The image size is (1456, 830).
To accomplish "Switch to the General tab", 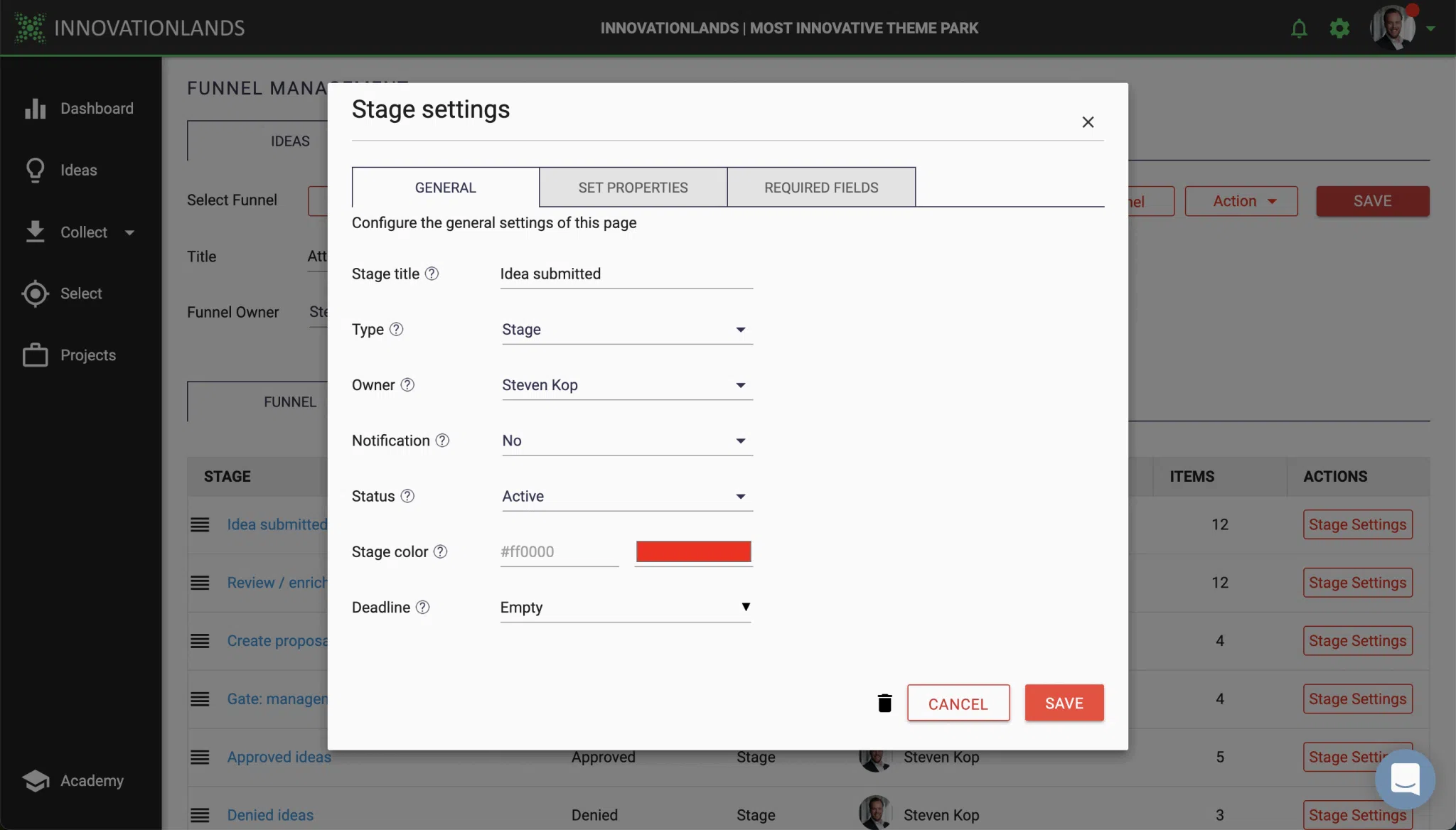I will pyautogui.click(x=446, y=188).
